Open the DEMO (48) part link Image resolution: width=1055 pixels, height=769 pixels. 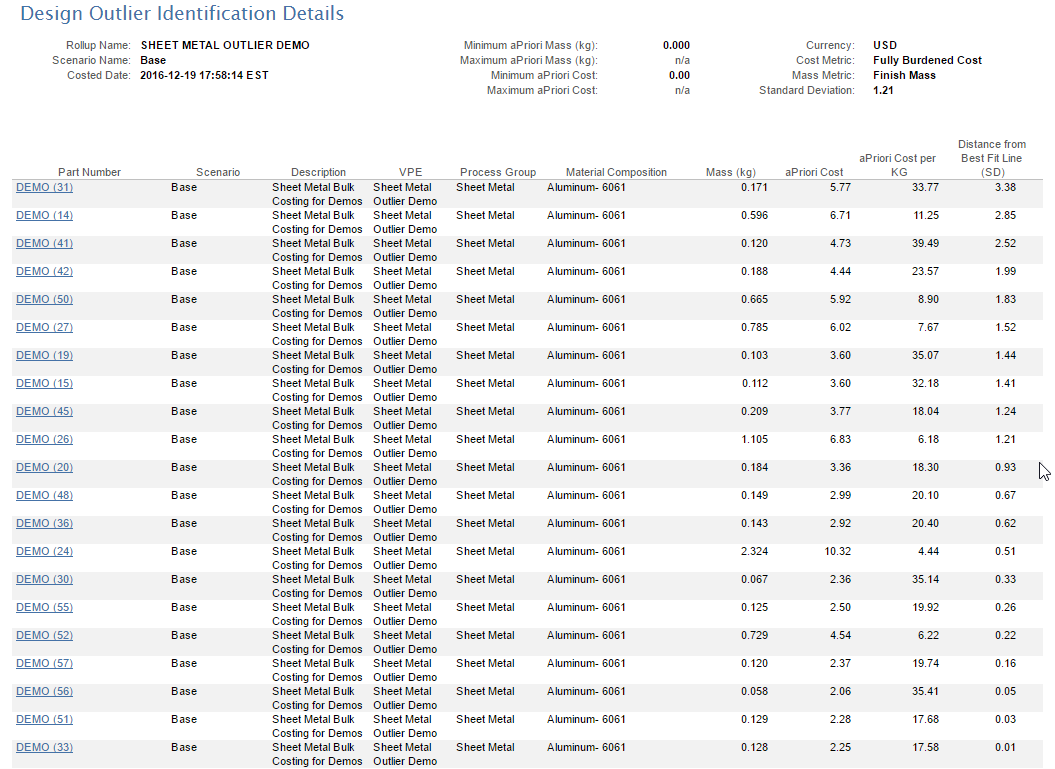[x=44, y=495]
